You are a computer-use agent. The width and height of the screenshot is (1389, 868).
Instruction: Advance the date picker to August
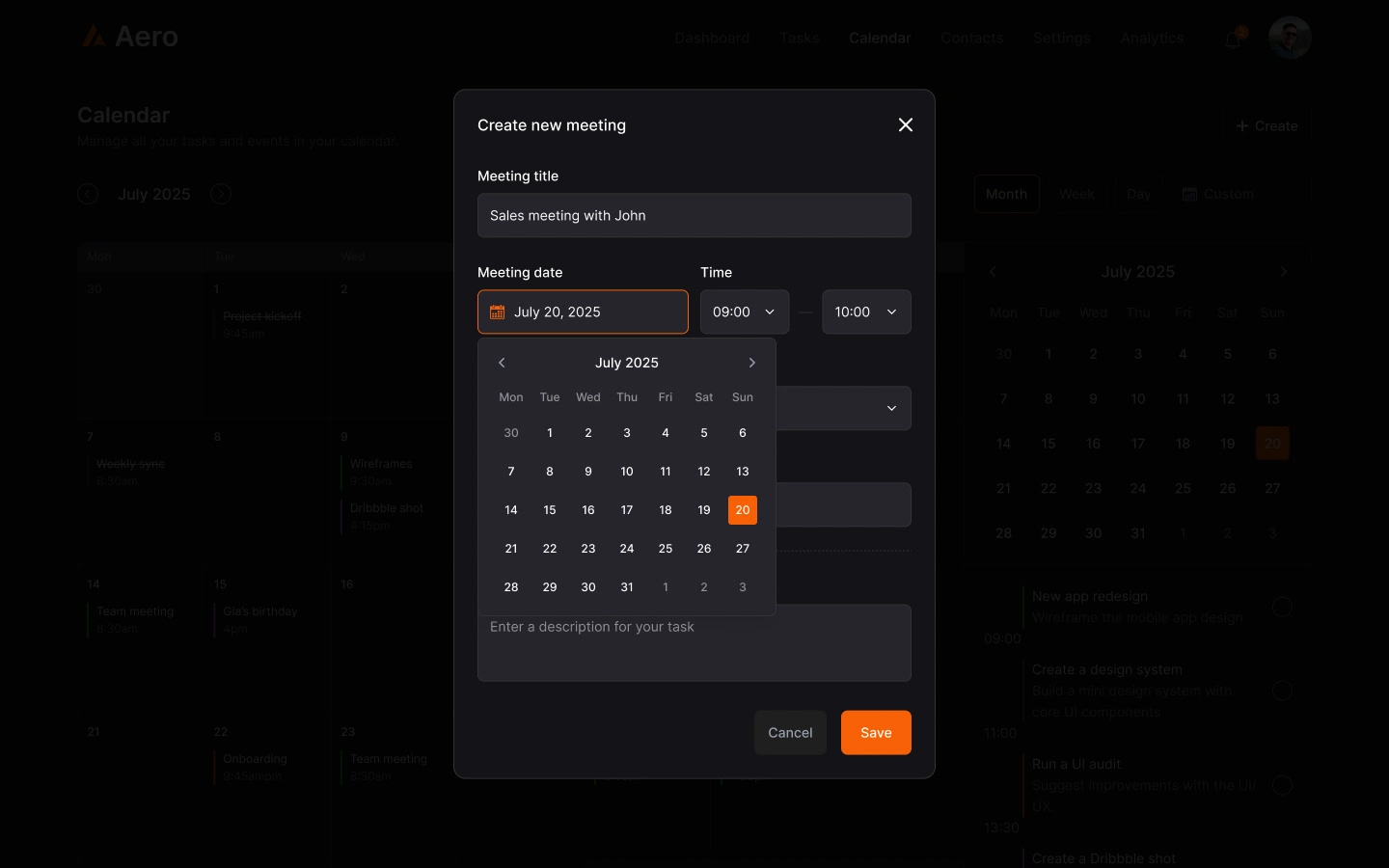coord(752,363)
